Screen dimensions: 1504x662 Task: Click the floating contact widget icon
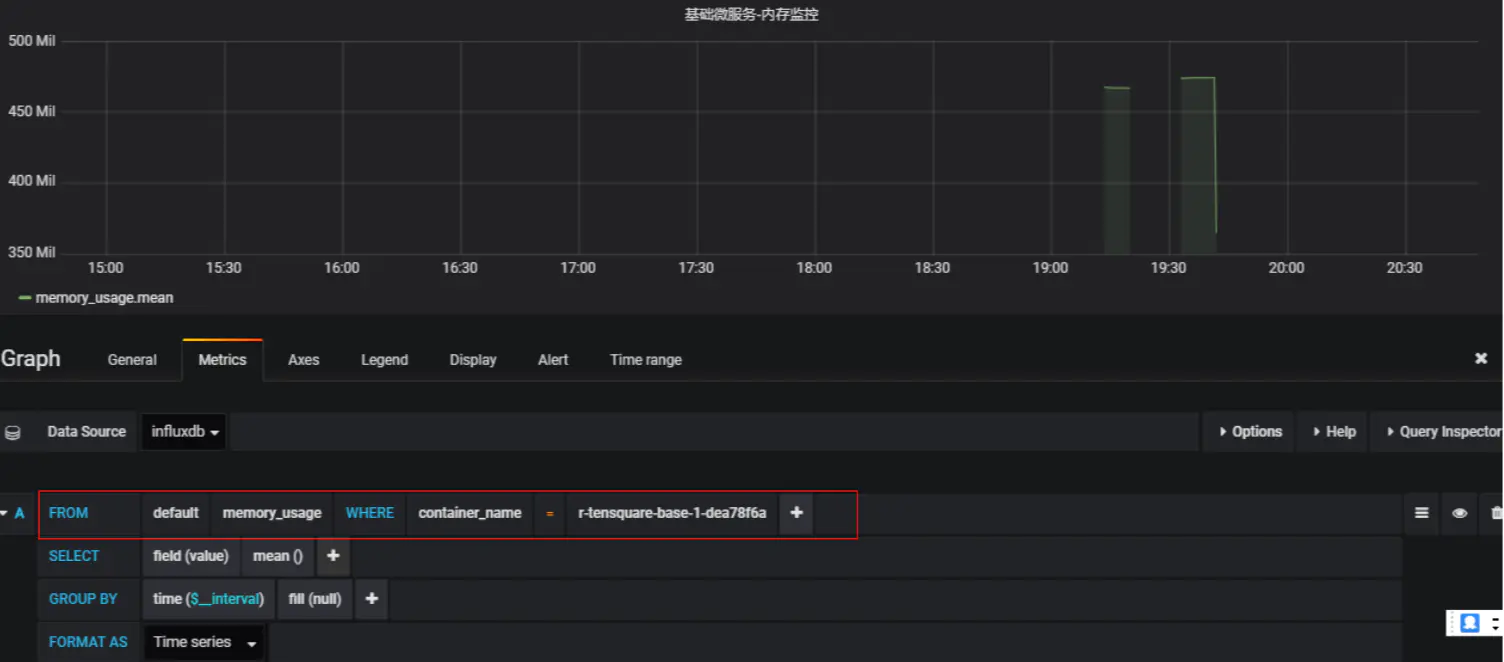[x=1470, y=623]
